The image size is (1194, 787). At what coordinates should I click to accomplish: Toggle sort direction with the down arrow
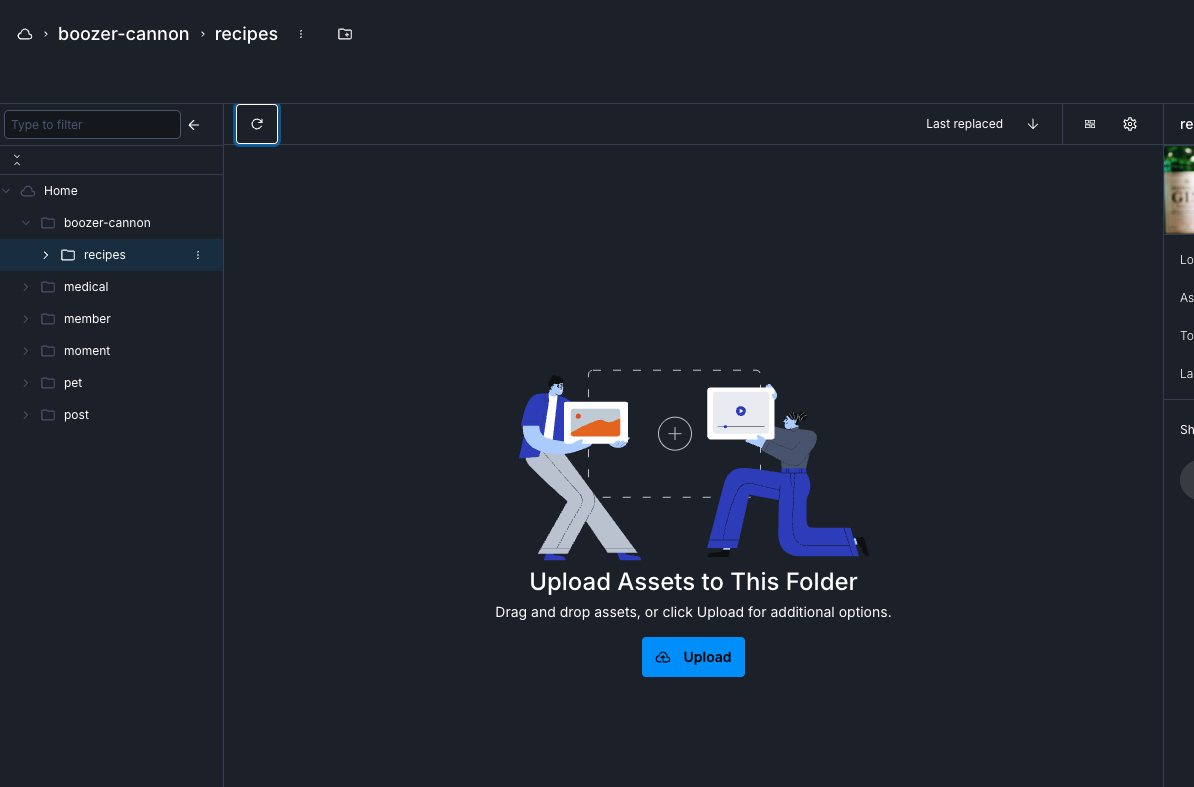1033,124
